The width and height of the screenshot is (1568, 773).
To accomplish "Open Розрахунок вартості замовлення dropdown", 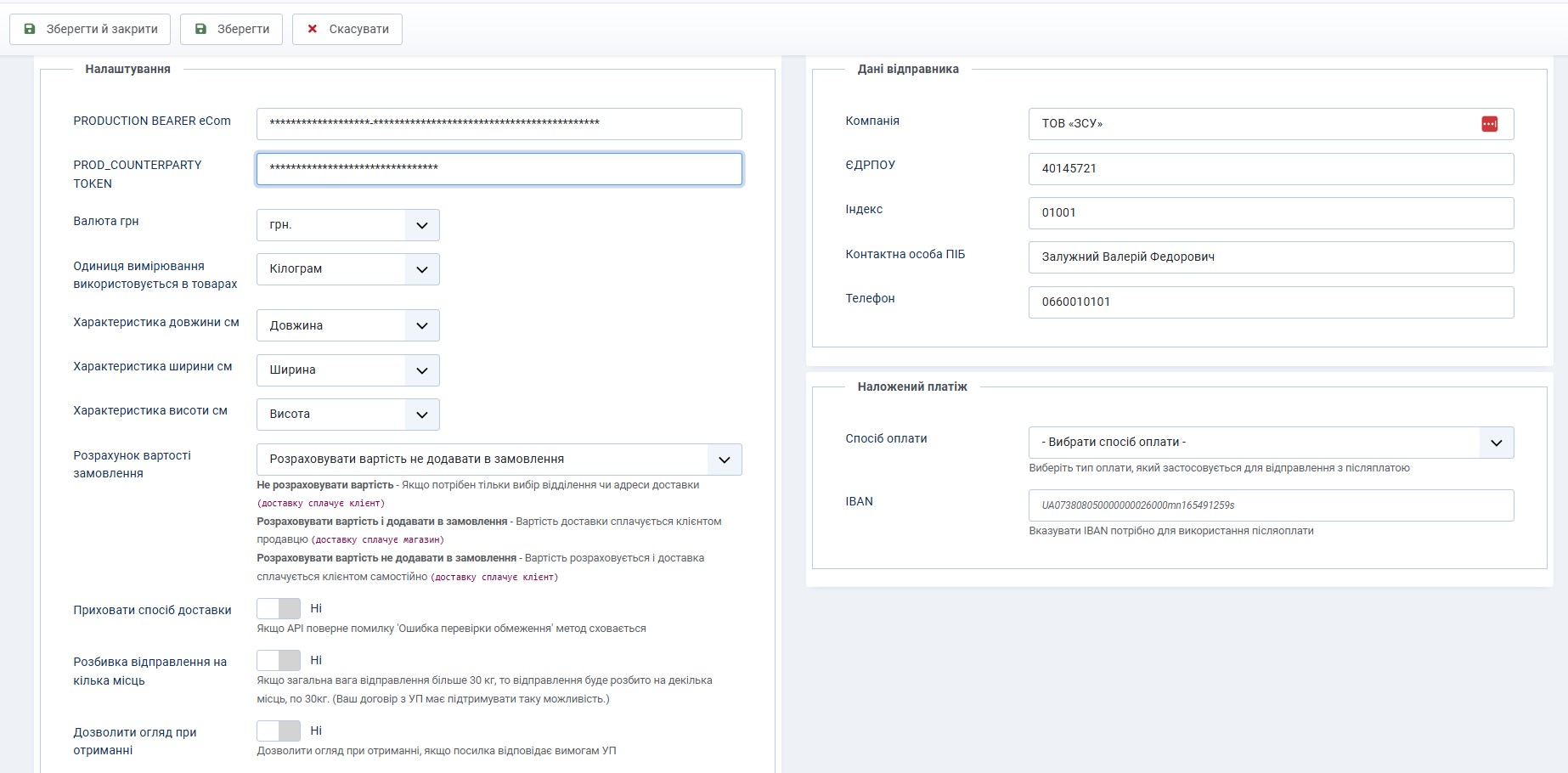I will tap(499, 460).
